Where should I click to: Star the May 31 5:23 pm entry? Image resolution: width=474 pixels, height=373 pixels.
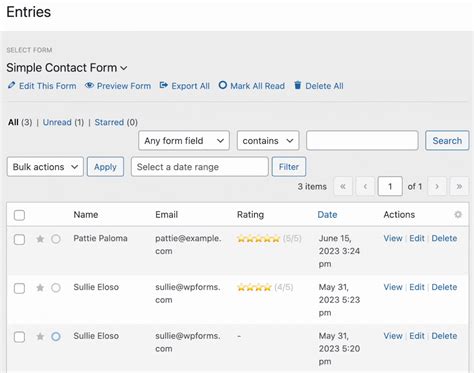[40, 287]
